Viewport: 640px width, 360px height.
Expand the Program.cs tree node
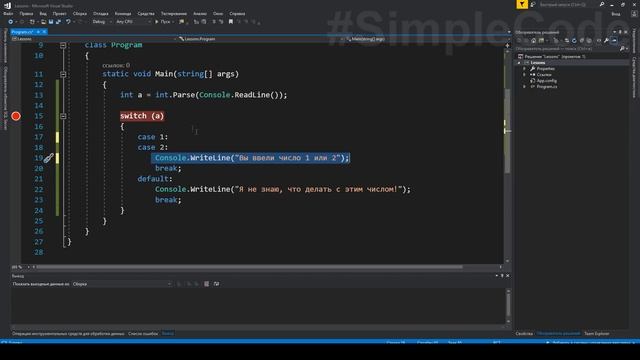click(524, 87)
